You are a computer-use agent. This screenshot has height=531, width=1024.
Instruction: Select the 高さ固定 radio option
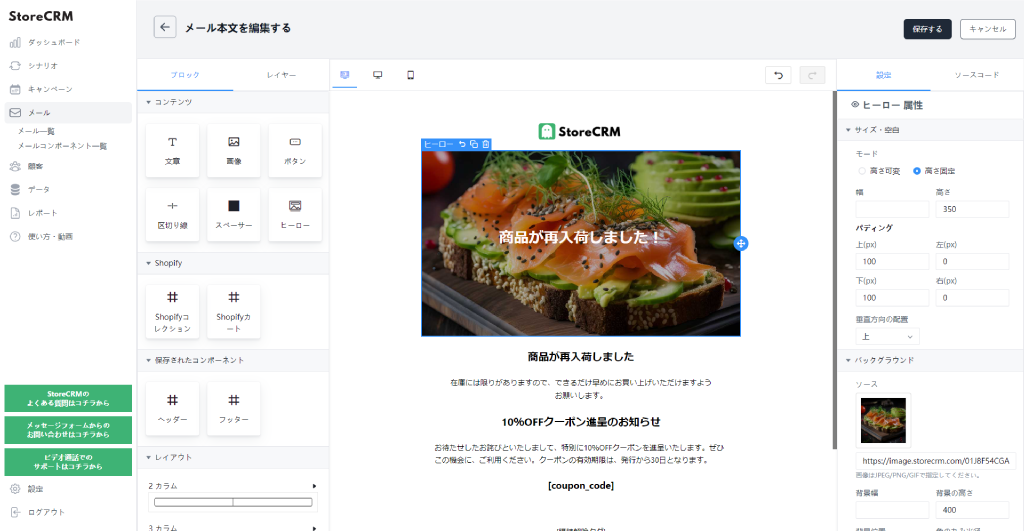934,171
